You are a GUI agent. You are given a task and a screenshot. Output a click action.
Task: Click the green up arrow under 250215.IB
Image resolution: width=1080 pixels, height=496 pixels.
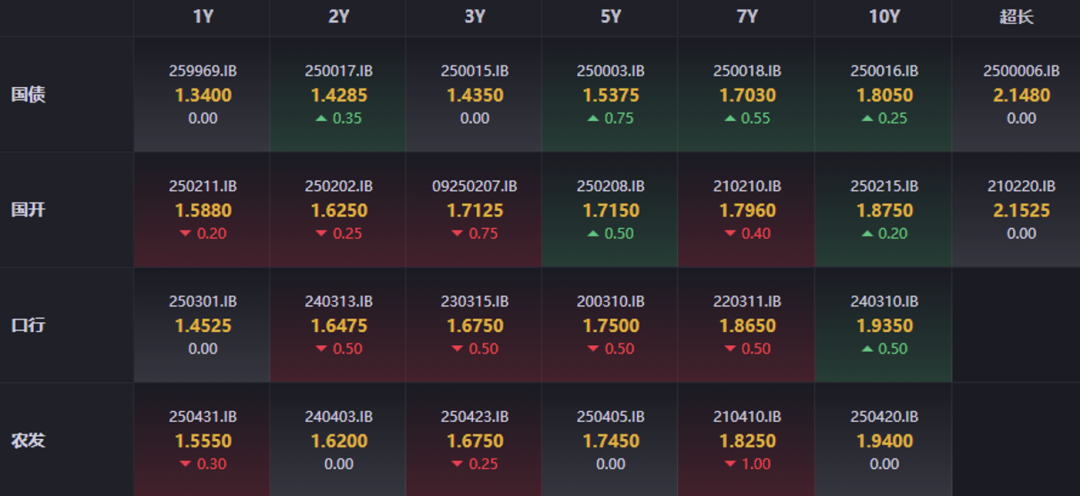click(866, 234)
